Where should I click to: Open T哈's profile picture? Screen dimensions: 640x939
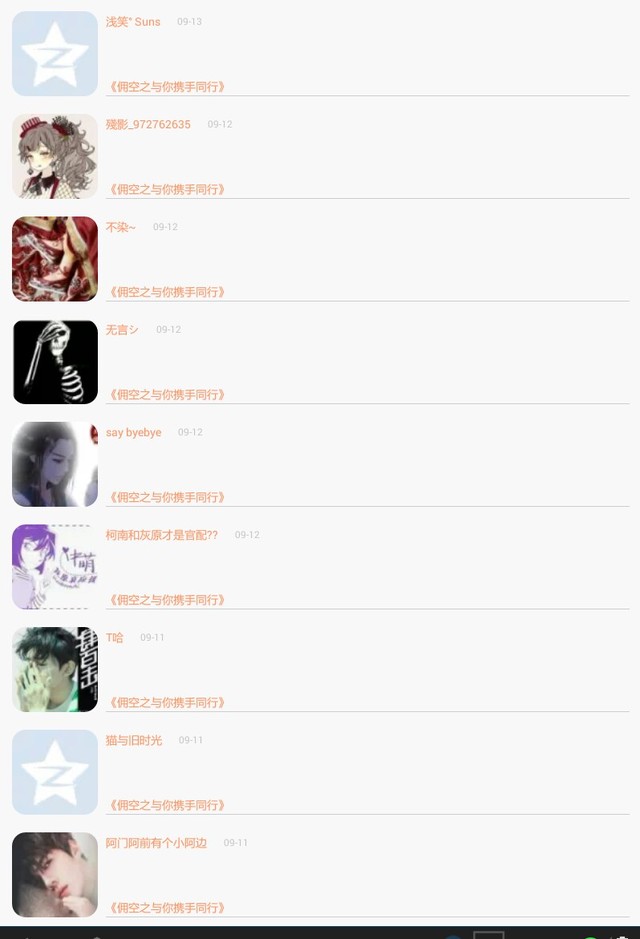point(54,670)
